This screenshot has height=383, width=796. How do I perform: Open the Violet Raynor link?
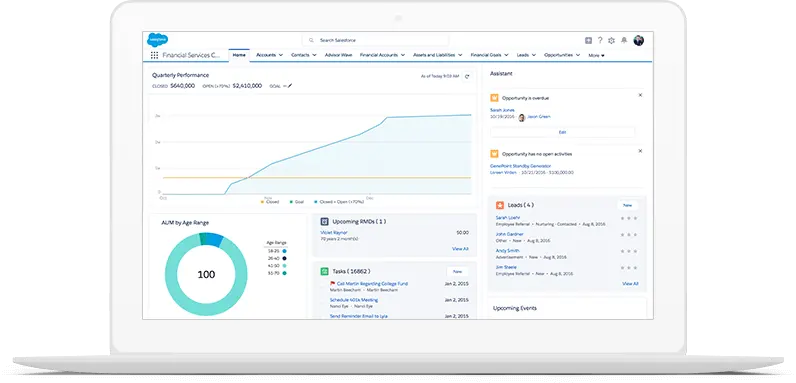pyautogui.click(x=334, y=232)
